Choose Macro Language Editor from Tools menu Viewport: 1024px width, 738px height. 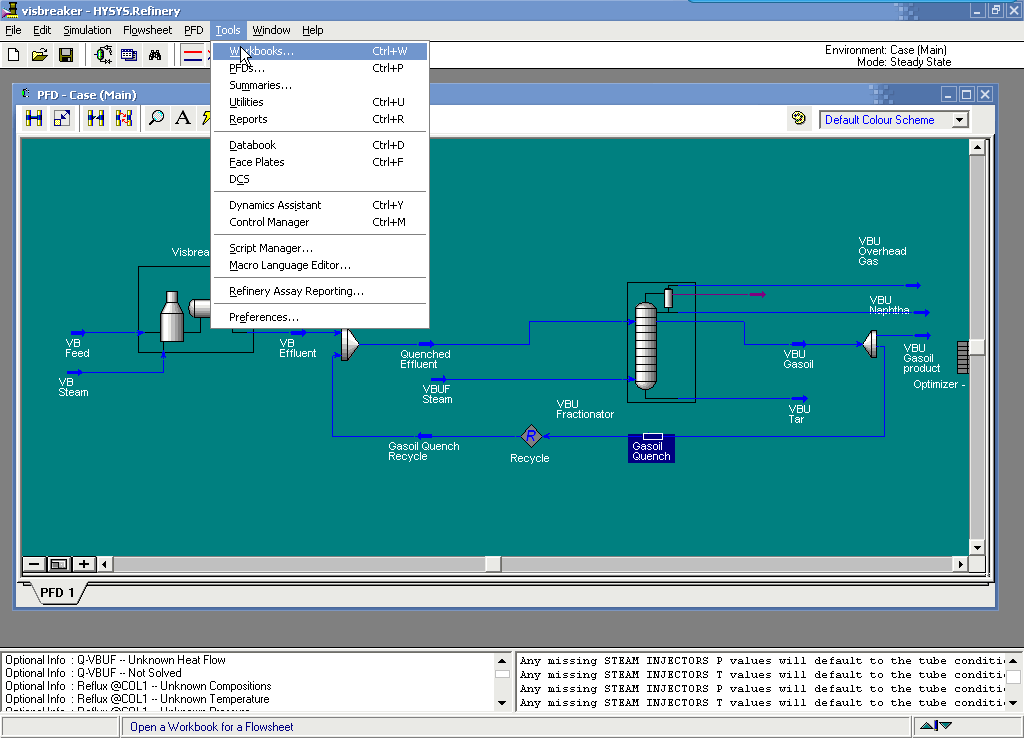pos(320,265)
